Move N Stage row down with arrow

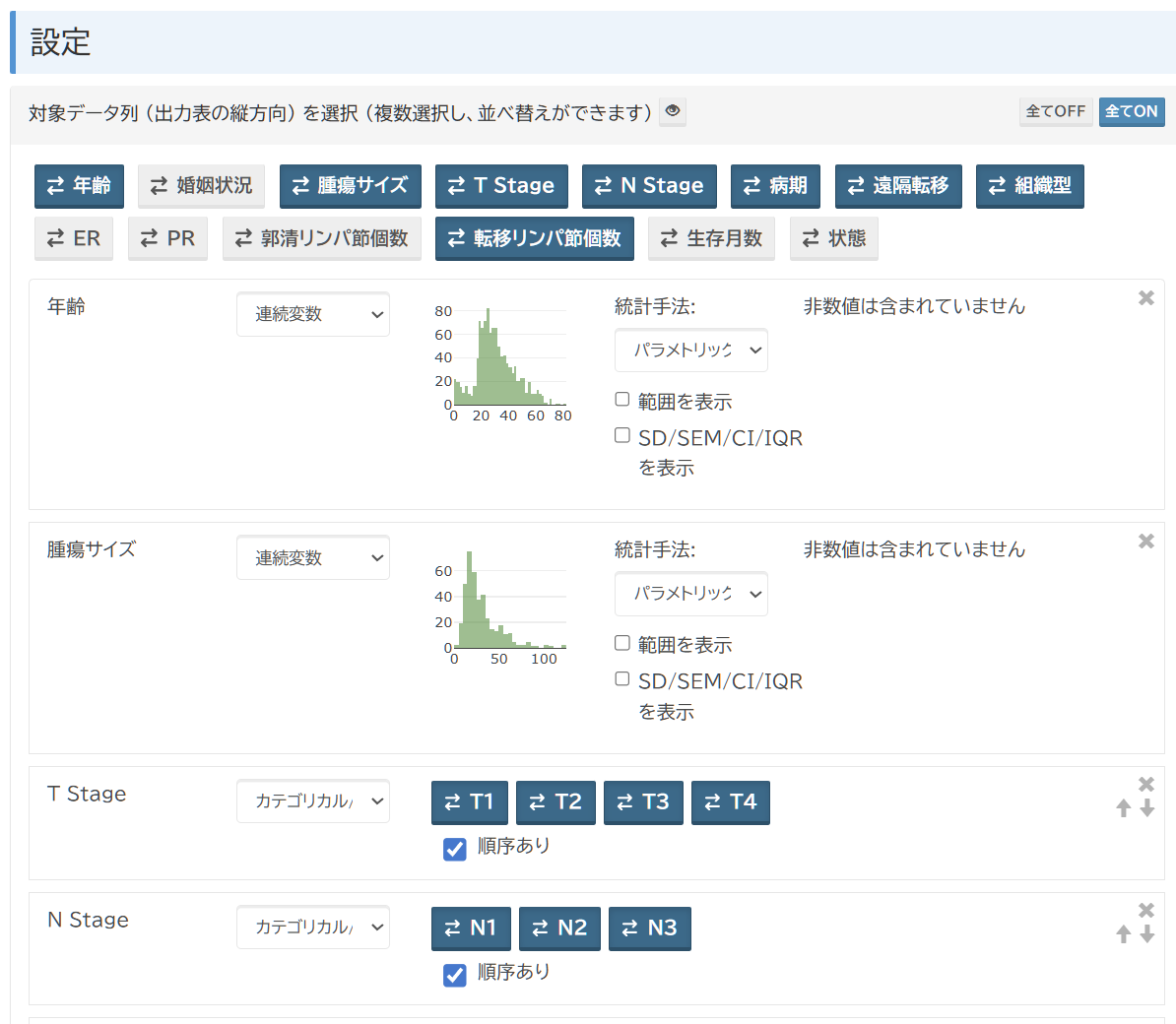[x=1147, y=934]
